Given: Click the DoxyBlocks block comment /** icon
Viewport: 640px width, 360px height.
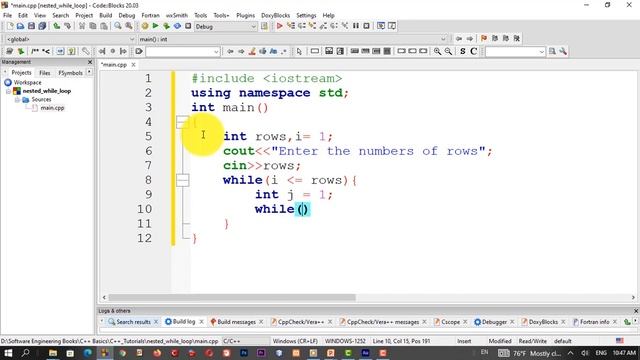Looking at the screenshot, I should (35, 51).
